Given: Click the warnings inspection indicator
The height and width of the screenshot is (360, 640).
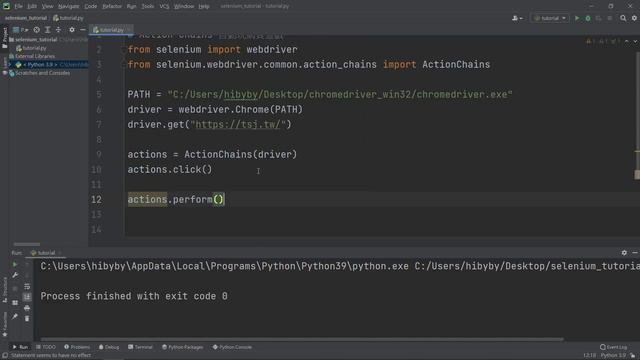Looking at the screenshot, I should (604, 41).
